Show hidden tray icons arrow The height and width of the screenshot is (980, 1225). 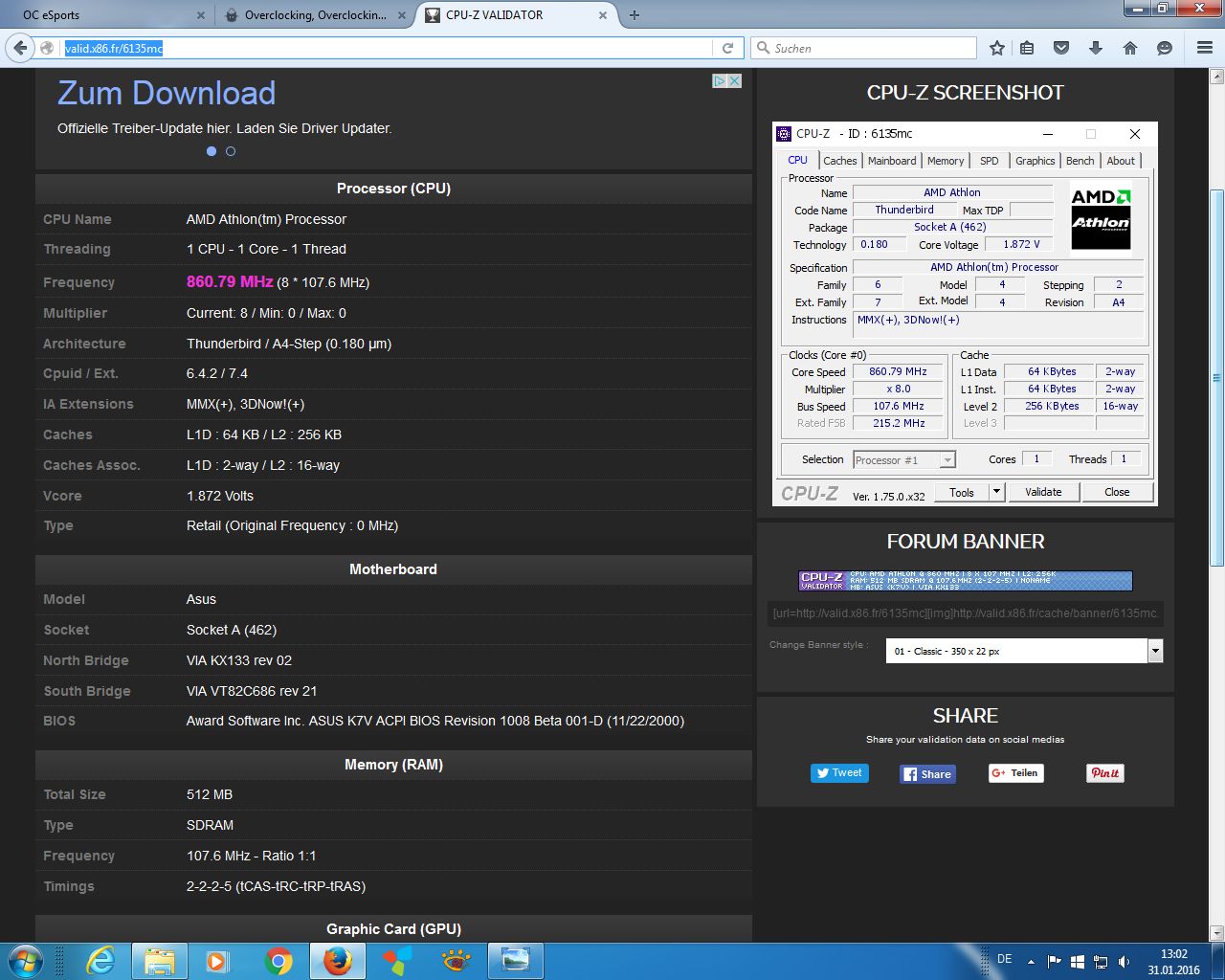(x=1031, y=962)
